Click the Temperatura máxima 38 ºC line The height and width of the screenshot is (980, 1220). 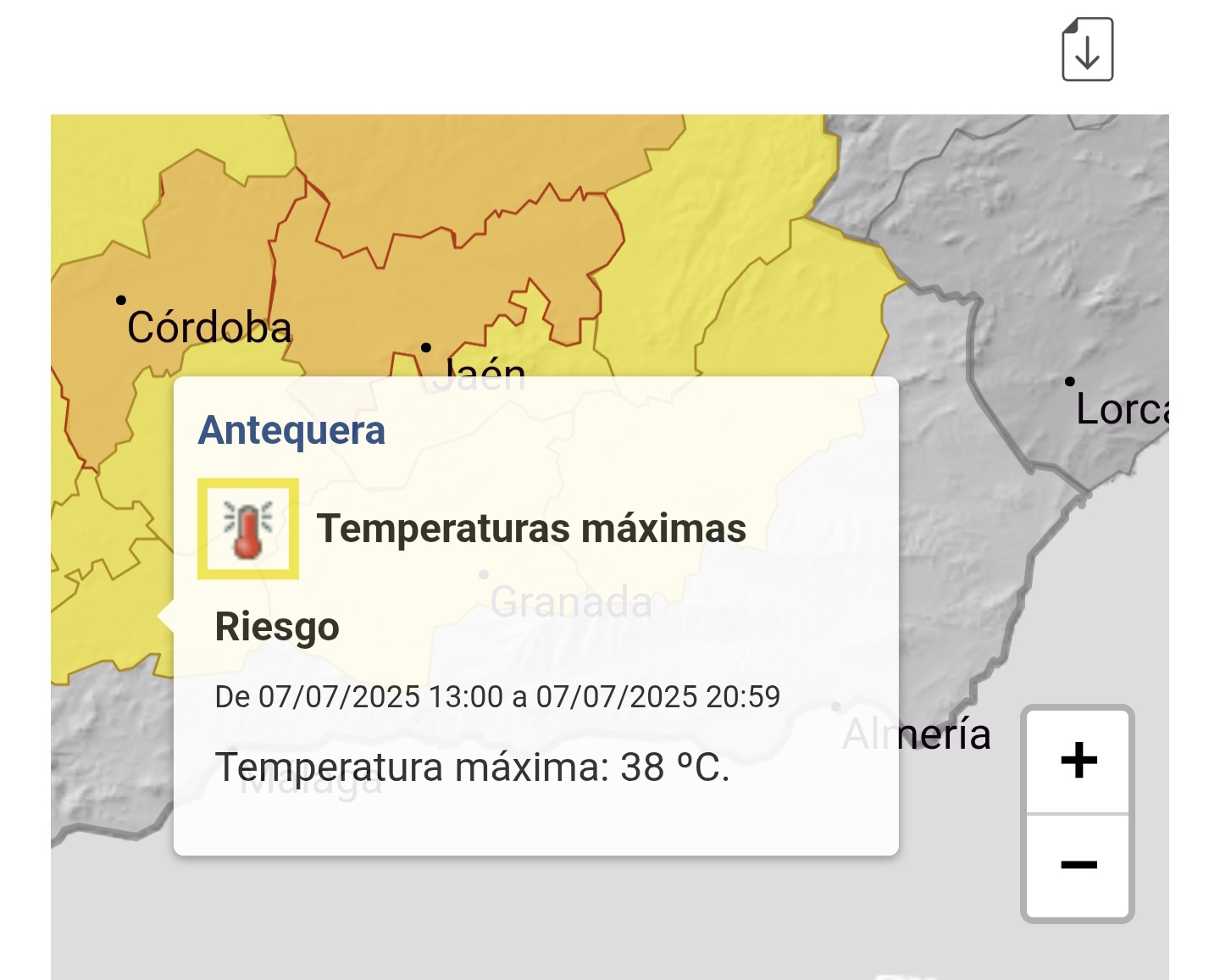[472, 767]
